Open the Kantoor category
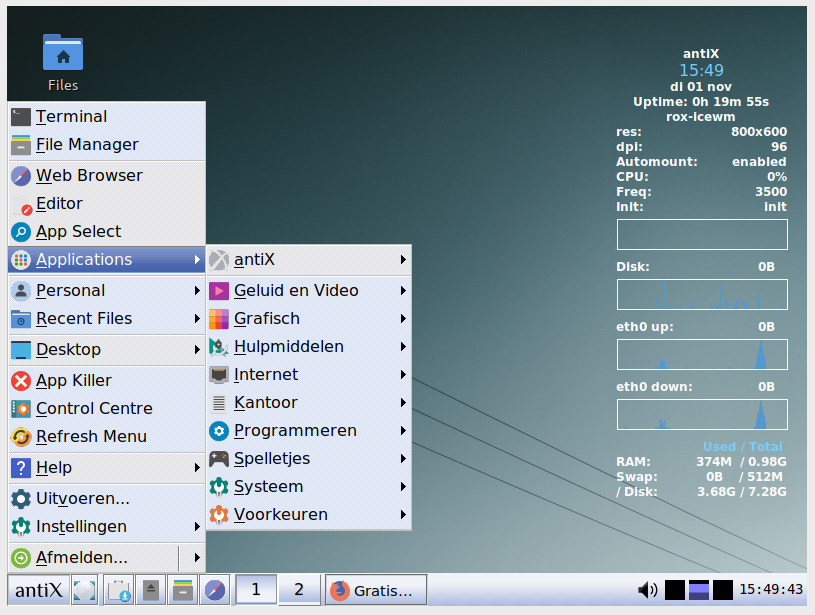This screenshot has height=615, width=815. (x=266, y=403)
